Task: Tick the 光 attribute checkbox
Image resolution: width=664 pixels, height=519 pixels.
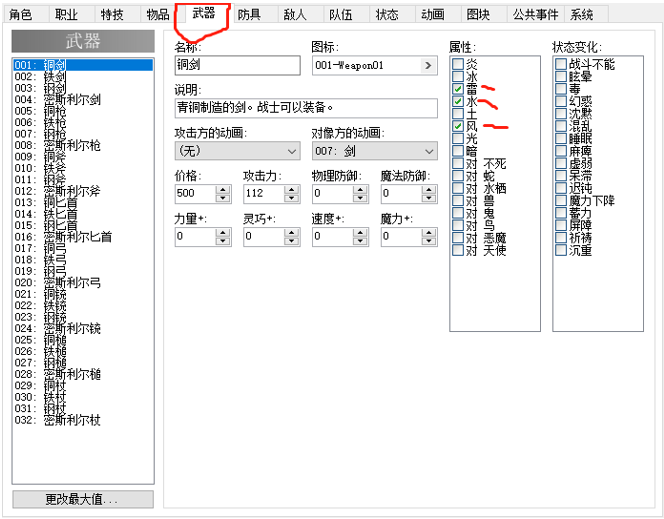Action: (x=458, y=138)
